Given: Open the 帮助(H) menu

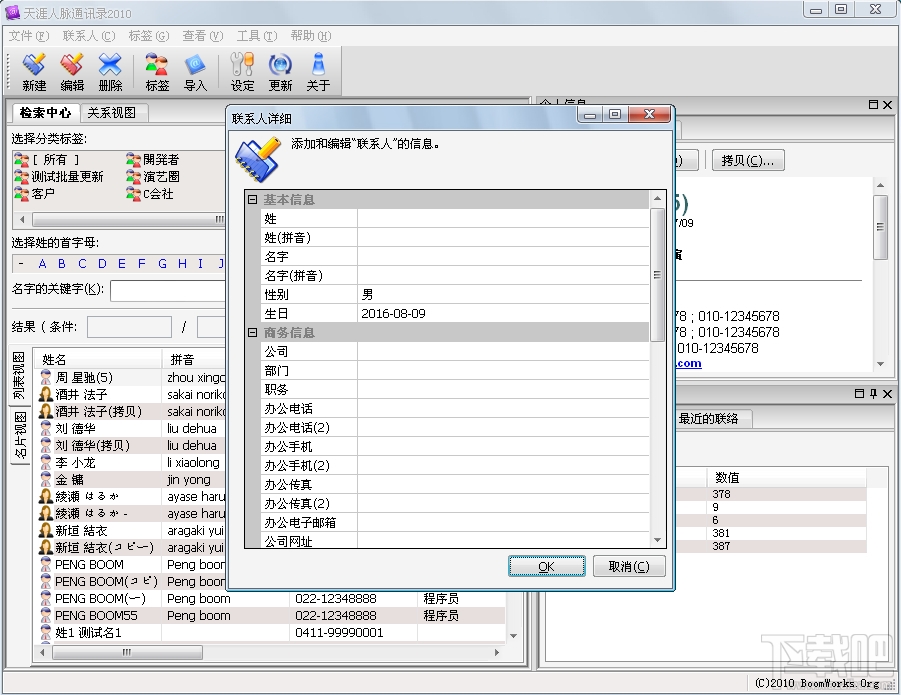Looking at the screenshot, I should [311, 36].
